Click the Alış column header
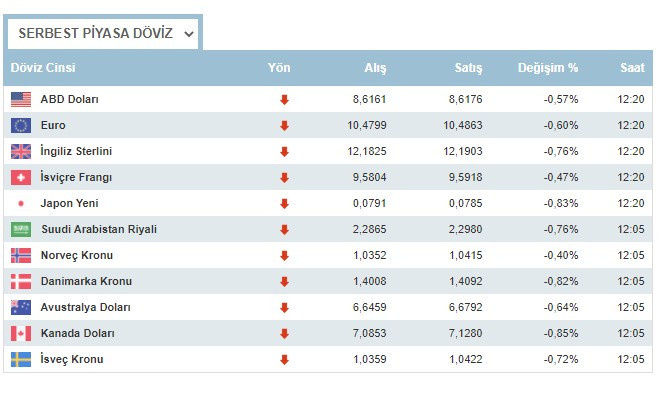 [375, 68]
